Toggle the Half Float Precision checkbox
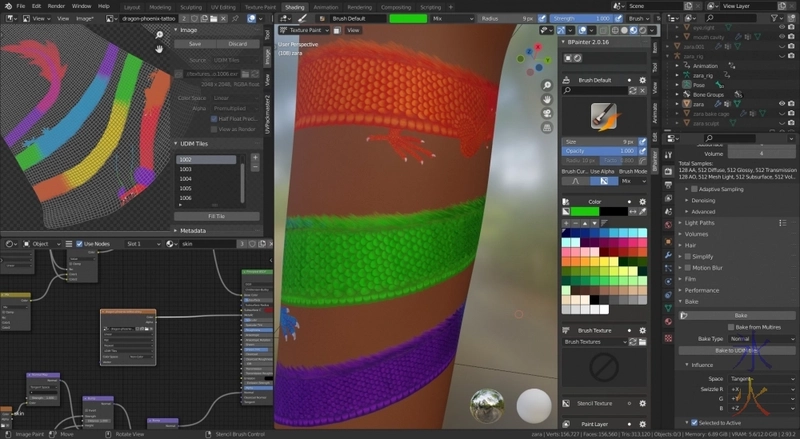This screenshot has width=800, height=439. click(x=213, y=118)
